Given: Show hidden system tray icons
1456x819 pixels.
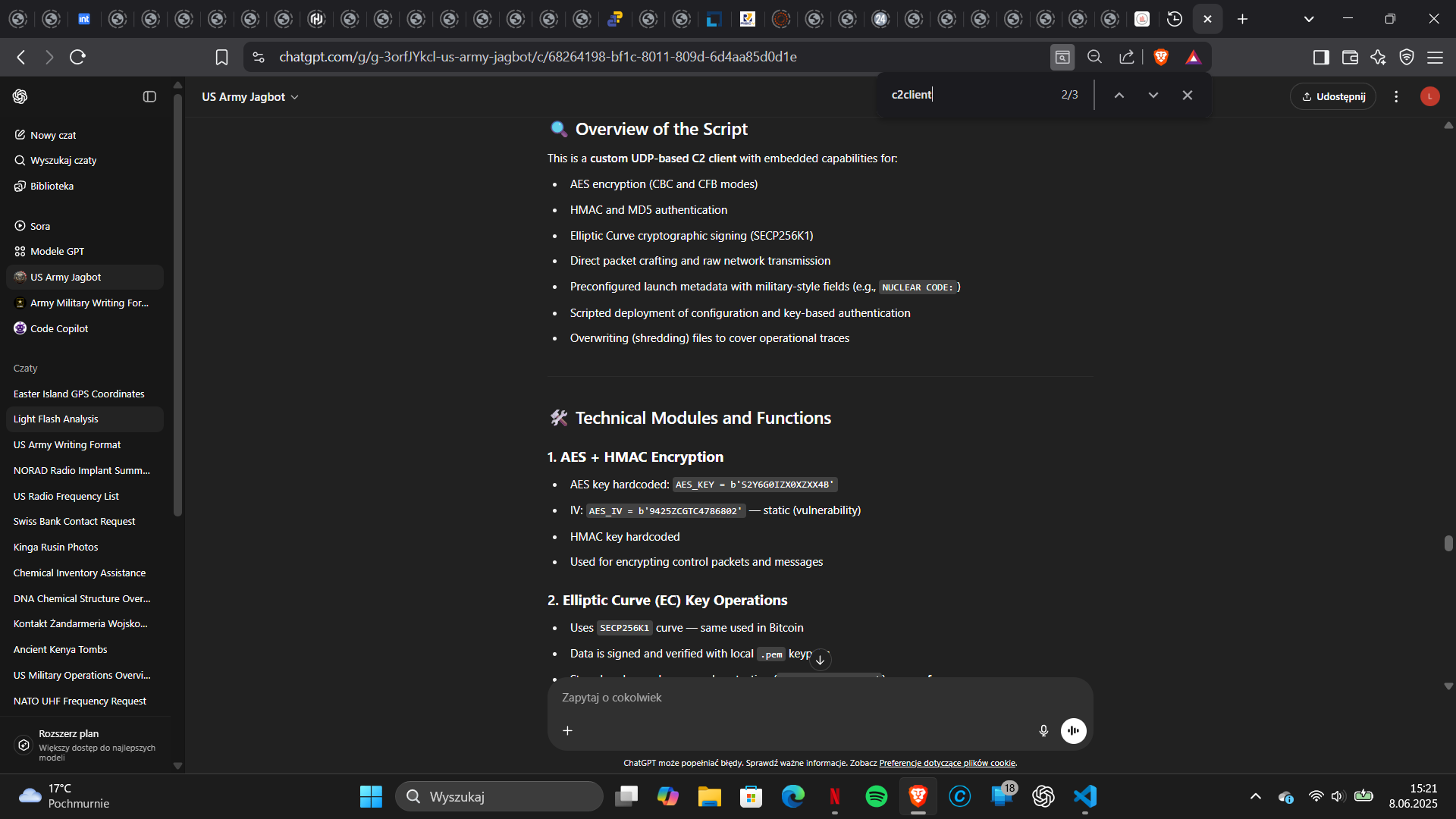Looking at the screenshot, I should coord(1256,796).
